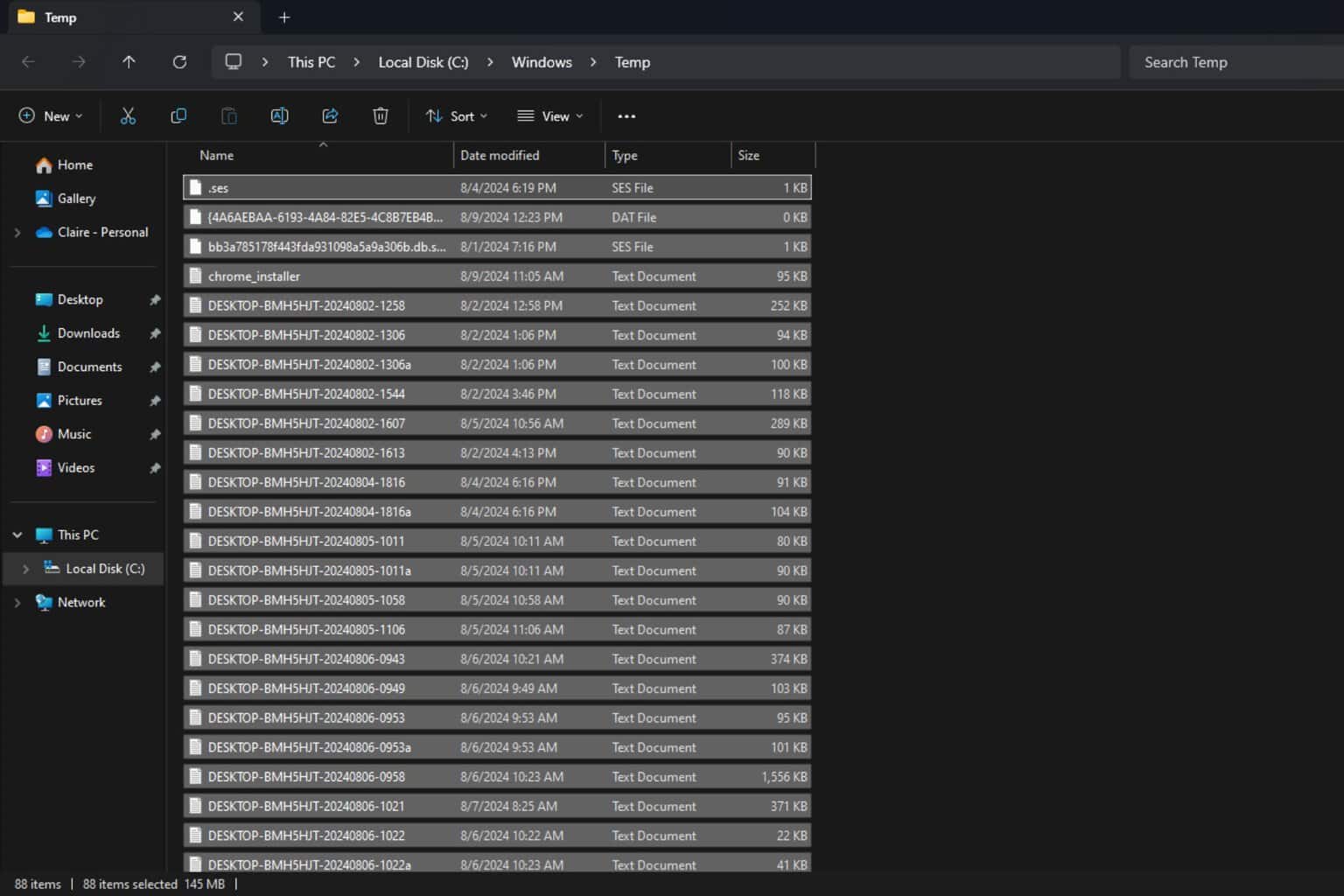Select the {4A6AEBAA-6193 DAT file
The image size is (1344, 896).
coord(497,217)
